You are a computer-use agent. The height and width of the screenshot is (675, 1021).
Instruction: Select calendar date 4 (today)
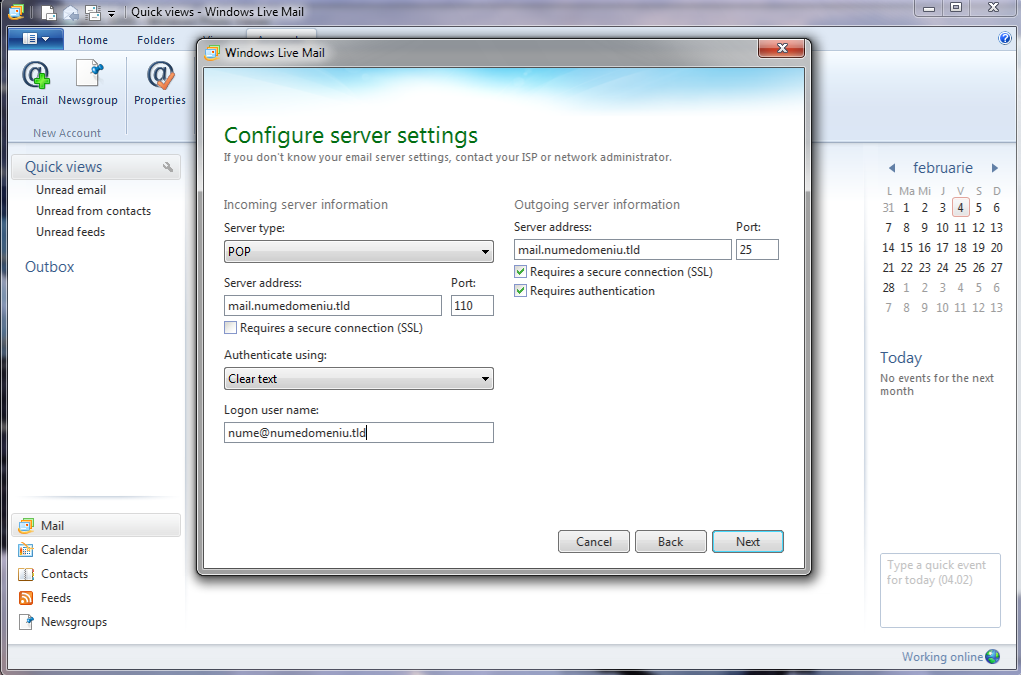[960, 208]
